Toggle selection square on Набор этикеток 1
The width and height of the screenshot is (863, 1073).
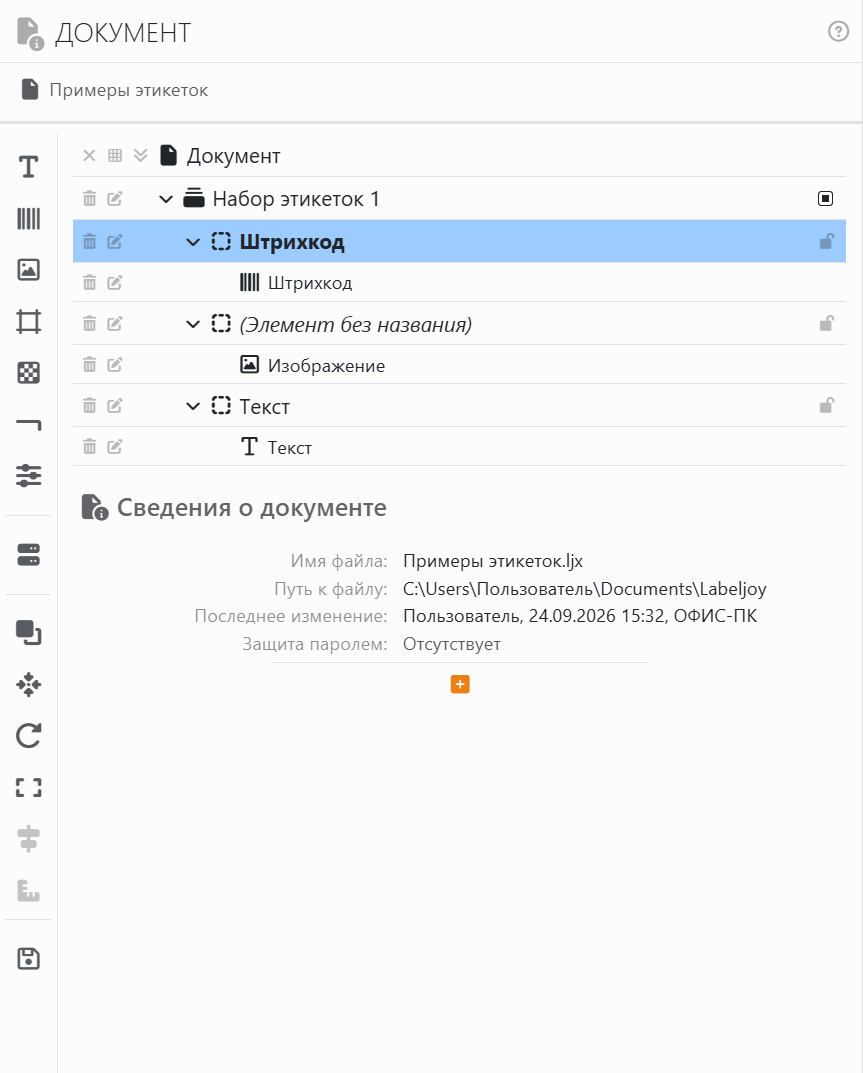pyautogui.click(x=825, y=198)
